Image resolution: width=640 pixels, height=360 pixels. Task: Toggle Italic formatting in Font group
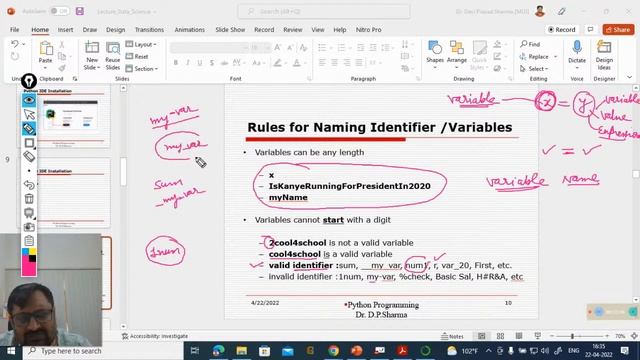point(188,63)
